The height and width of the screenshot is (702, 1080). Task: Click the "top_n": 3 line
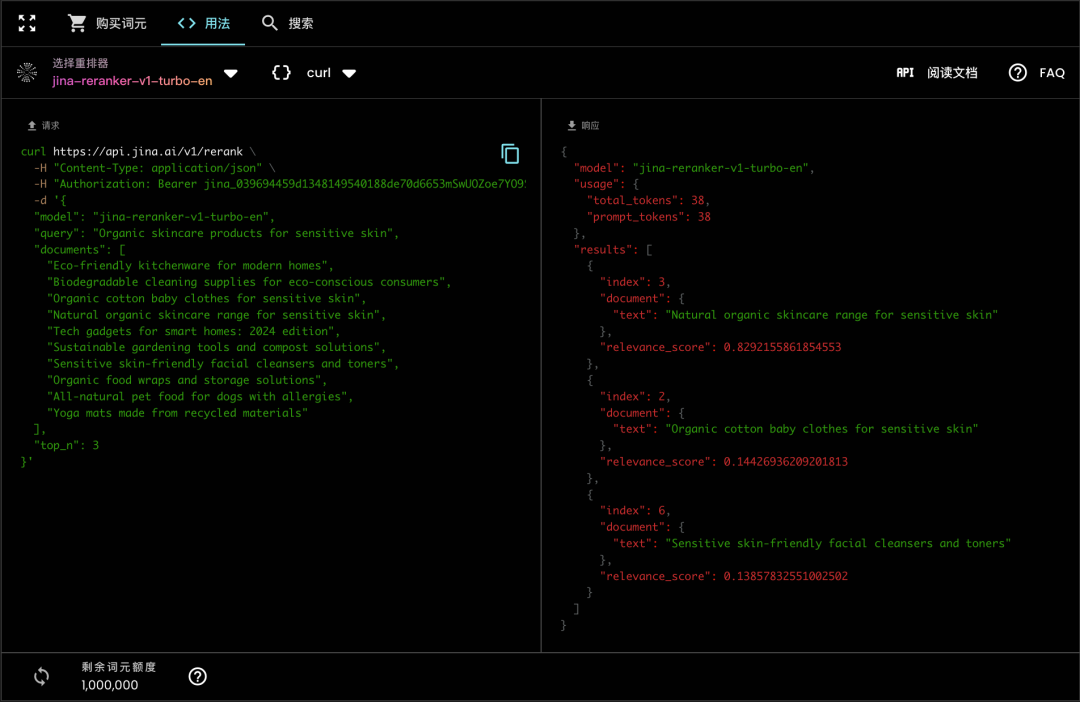tap(67, 446)
